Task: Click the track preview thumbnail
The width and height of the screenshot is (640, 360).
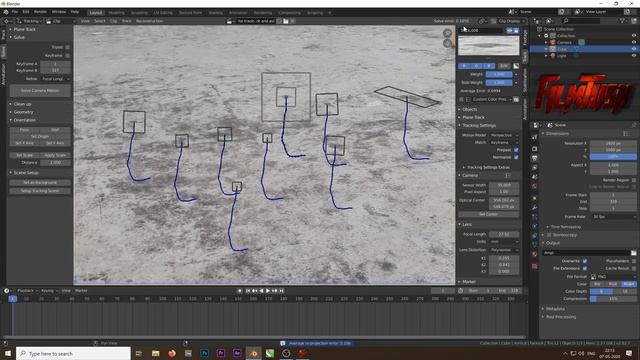Action: point(488,45)
